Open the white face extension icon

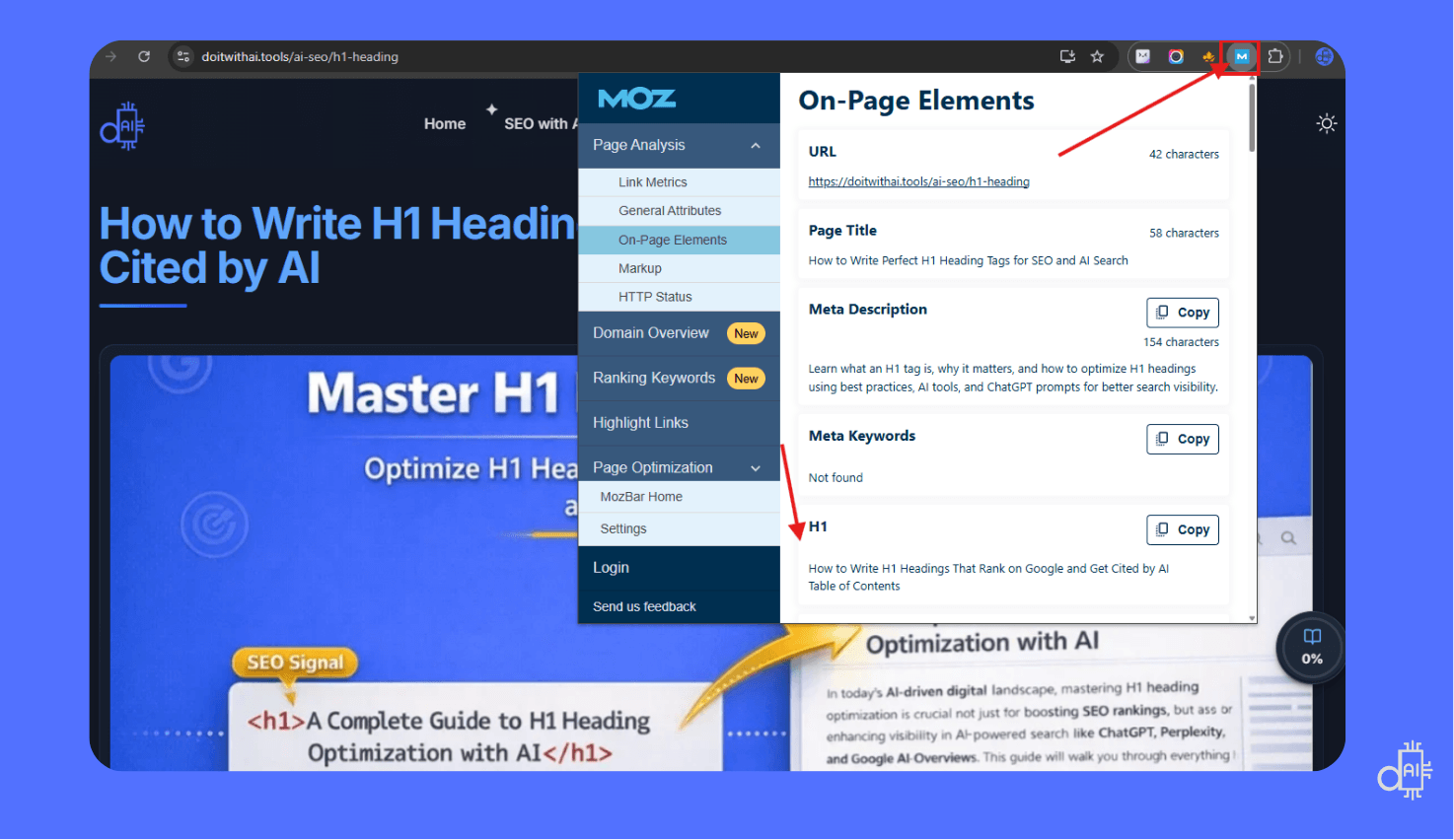coord(1143,57)
